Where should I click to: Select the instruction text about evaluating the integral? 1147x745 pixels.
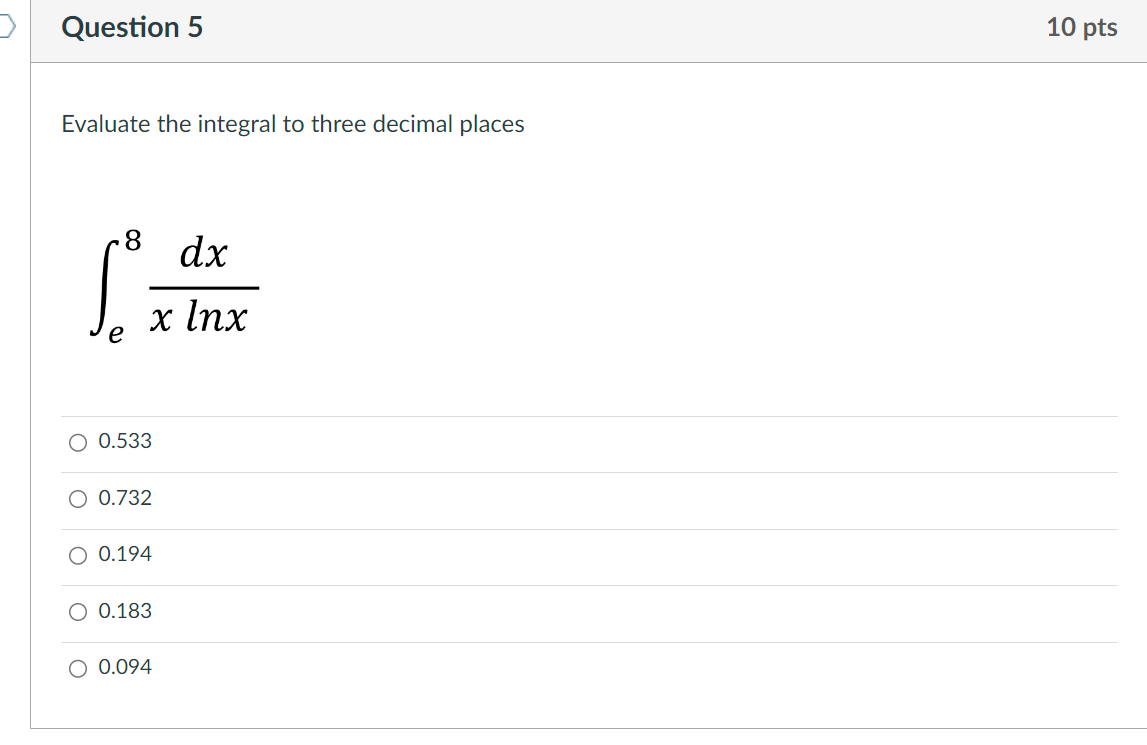click(292, 124)
